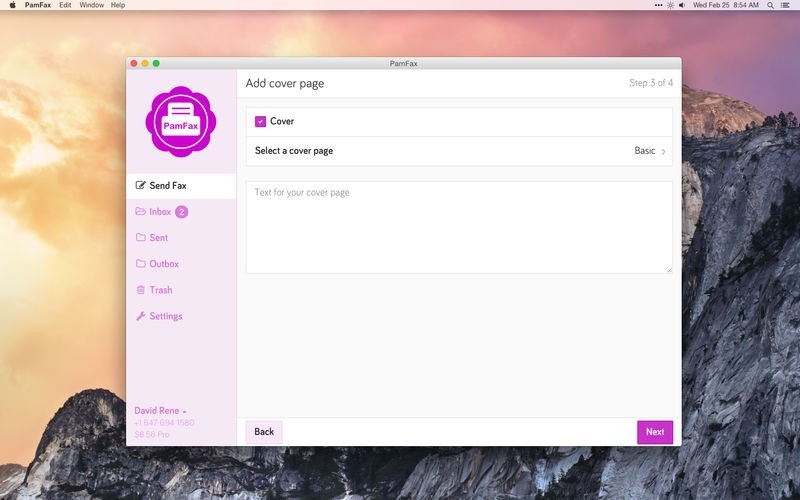Open the Trash bin icon
The height and width of the screenshot is (500, 800).
(140, 290)
